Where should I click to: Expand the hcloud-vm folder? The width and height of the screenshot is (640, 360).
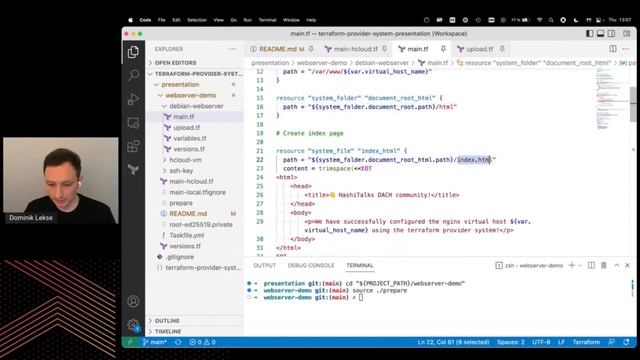(185, 160)
